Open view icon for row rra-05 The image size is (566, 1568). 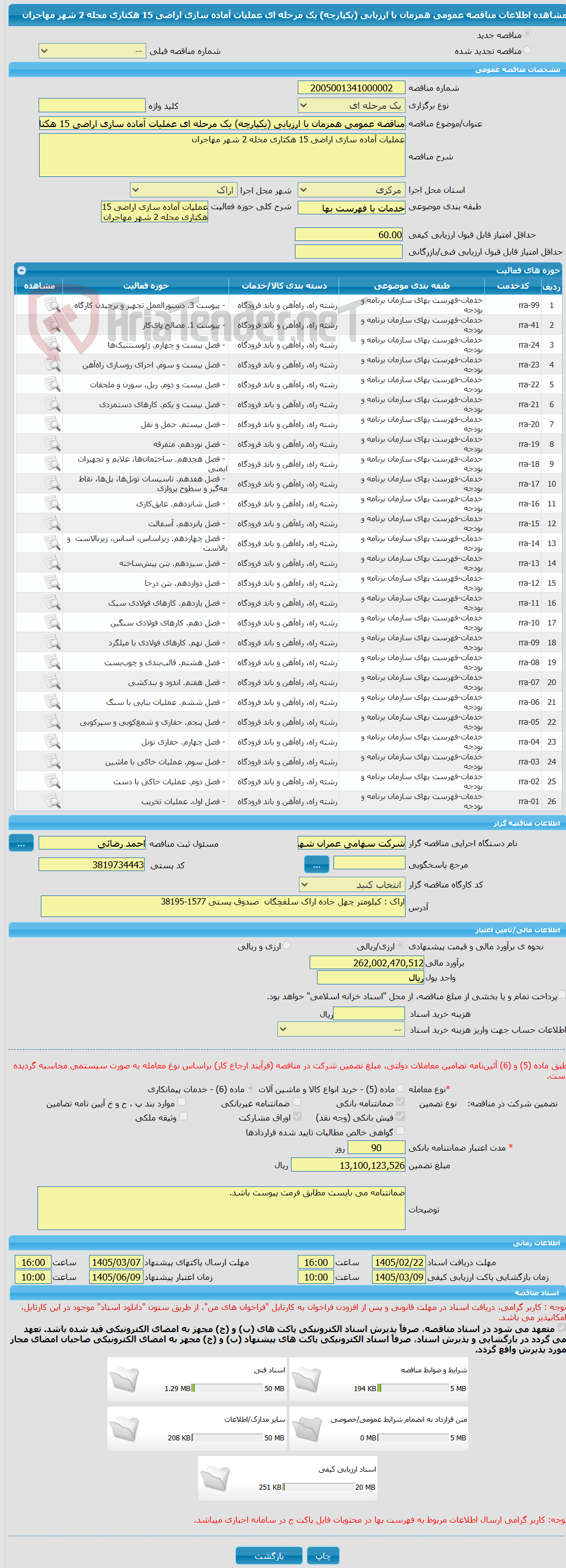(x=52, y=722)
